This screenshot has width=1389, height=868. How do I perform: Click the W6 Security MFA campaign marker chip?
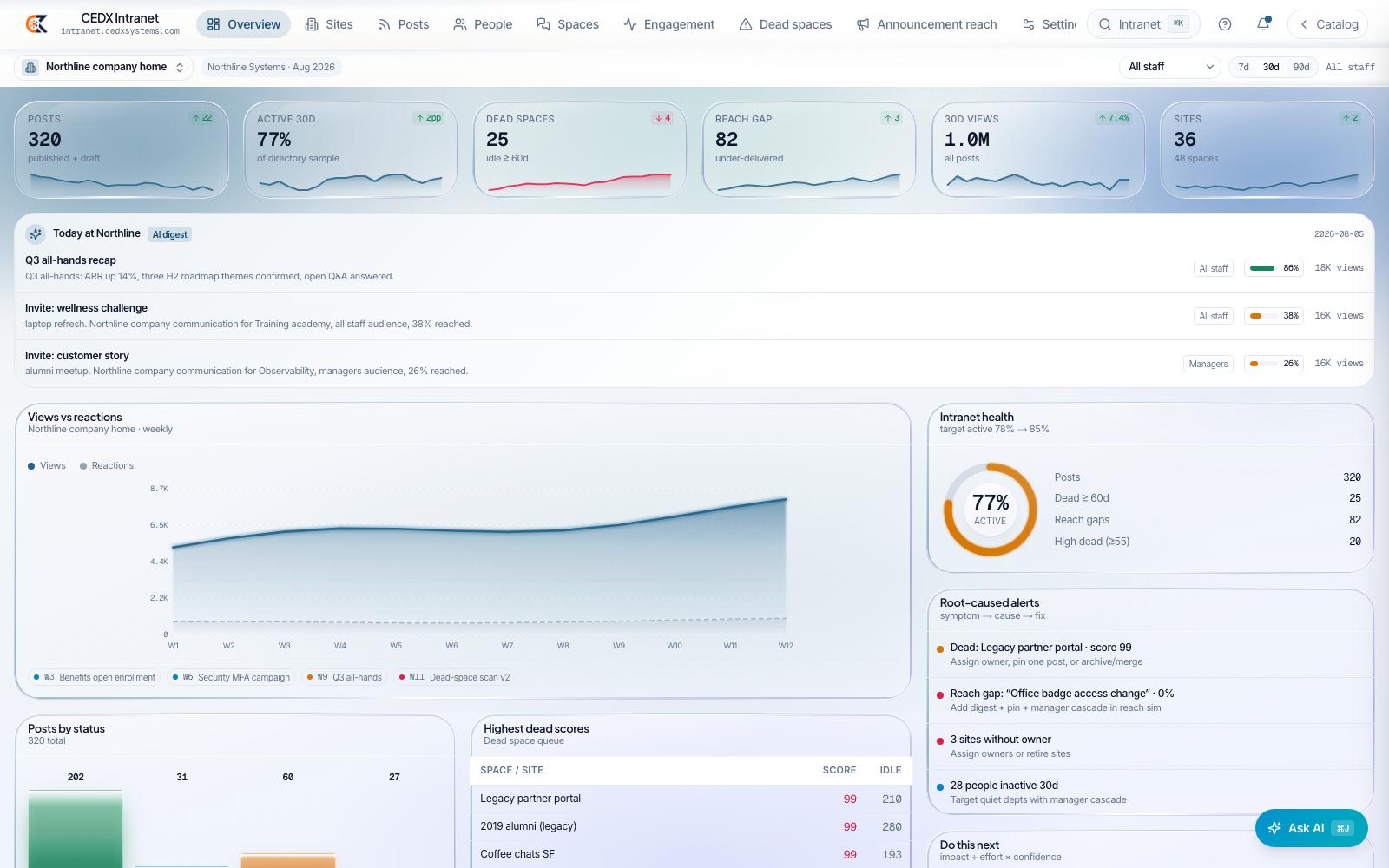231,677
